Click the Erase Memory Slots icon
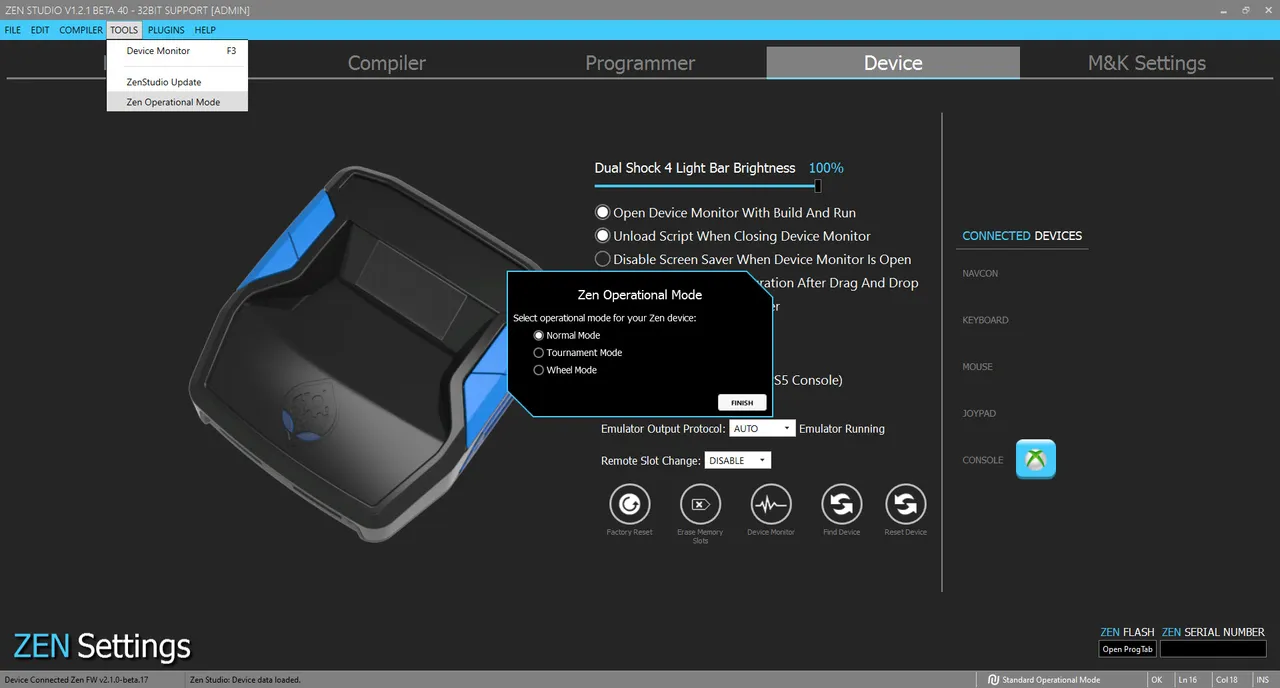Viewport: 1280px width, 688px height. [x=700, y=505]
